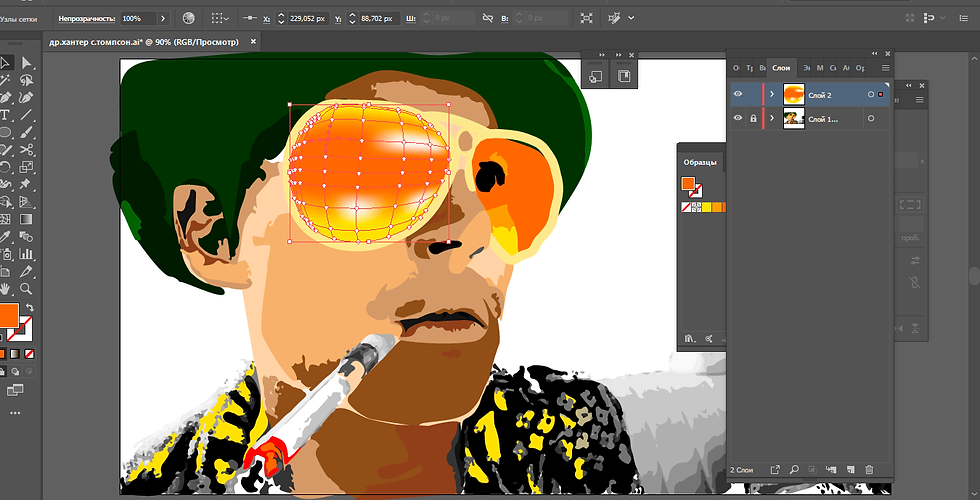Viewport: 980px width, 500px height.
Task: Open opacity value dropdown arrow
Action: pos(163,19)
